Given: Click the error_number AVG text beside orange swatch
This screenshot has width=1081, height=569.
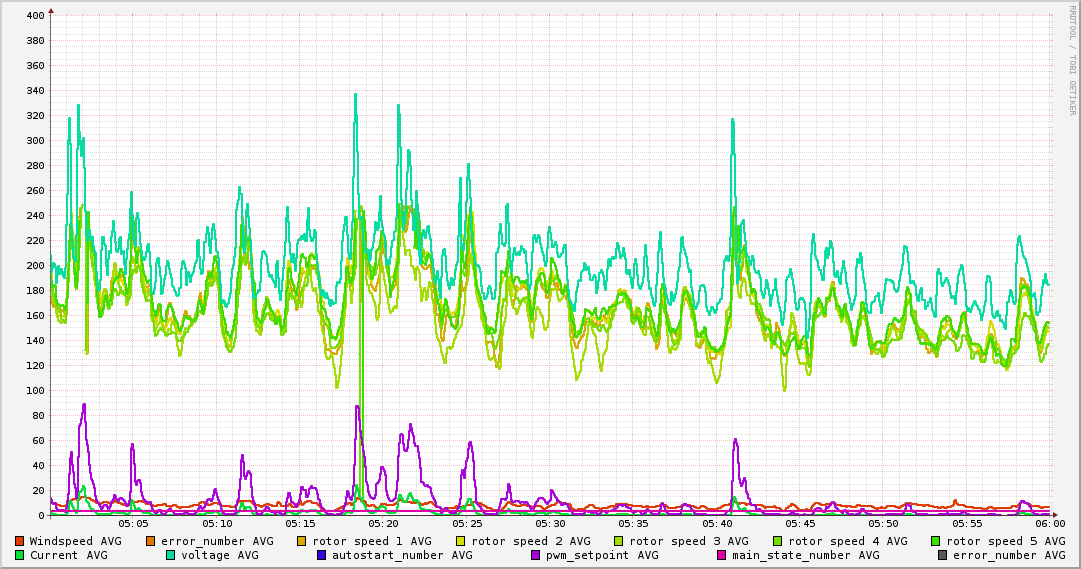Looking at the screenshot, I should 217,541.
